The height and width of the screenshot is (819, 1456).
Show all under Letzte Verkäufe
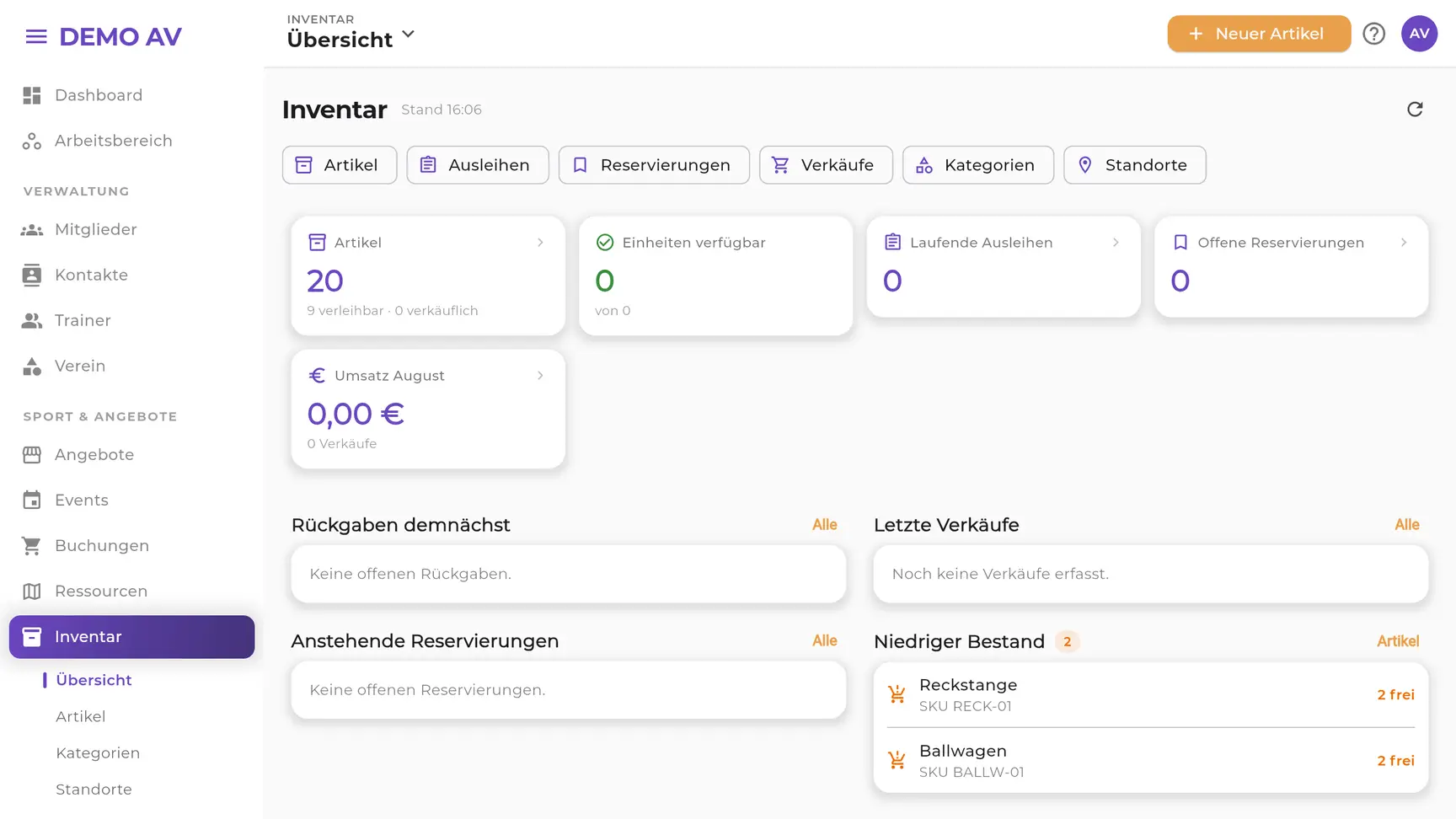(x=1407, y=525)
